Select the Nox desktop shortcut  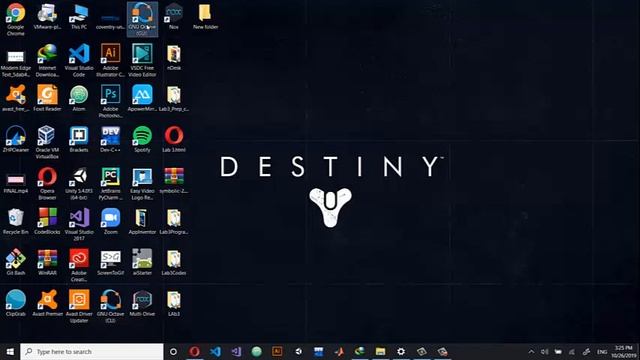[174, 16]
